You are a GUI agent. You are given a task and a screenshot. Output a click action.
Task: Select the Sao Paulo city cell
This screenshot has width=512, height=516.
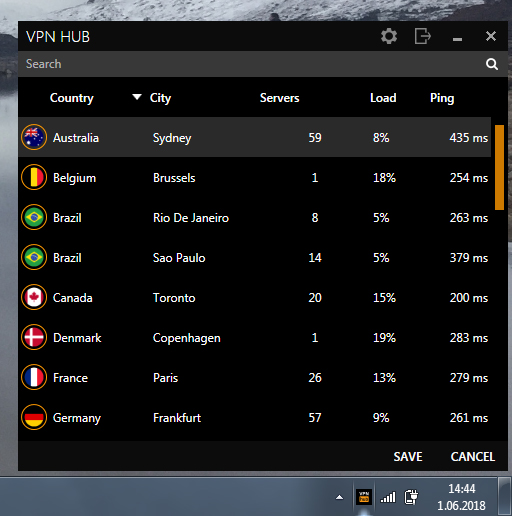(x=179, y=258)
